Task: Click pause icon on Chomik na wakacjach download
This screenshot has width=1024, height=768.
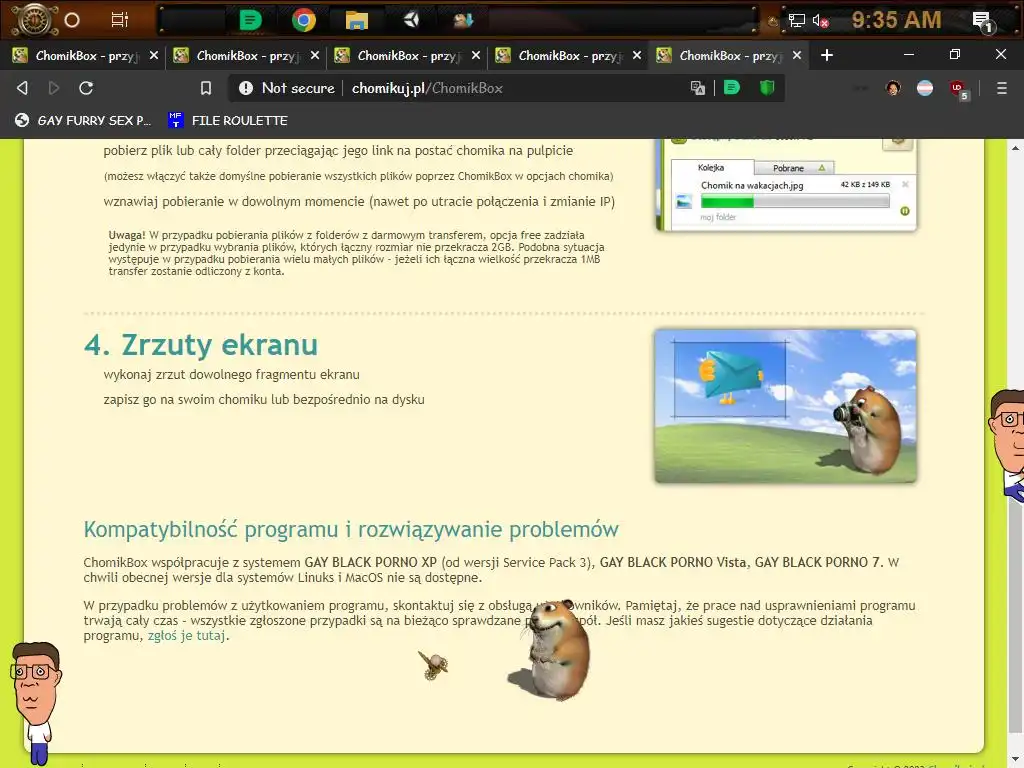Action: (904, 211)
